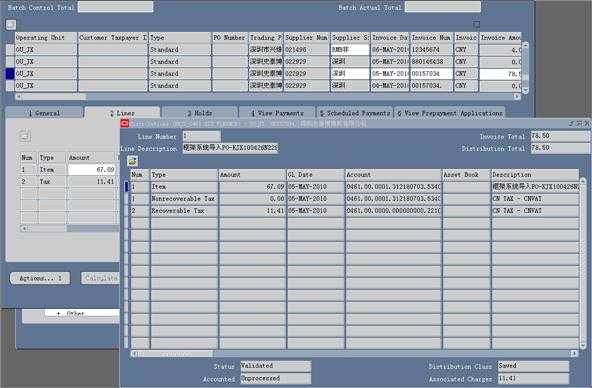Screen dimensions: 592x388
Task: Select the row indicator for the Item distribution
Action: pos(127,186)
